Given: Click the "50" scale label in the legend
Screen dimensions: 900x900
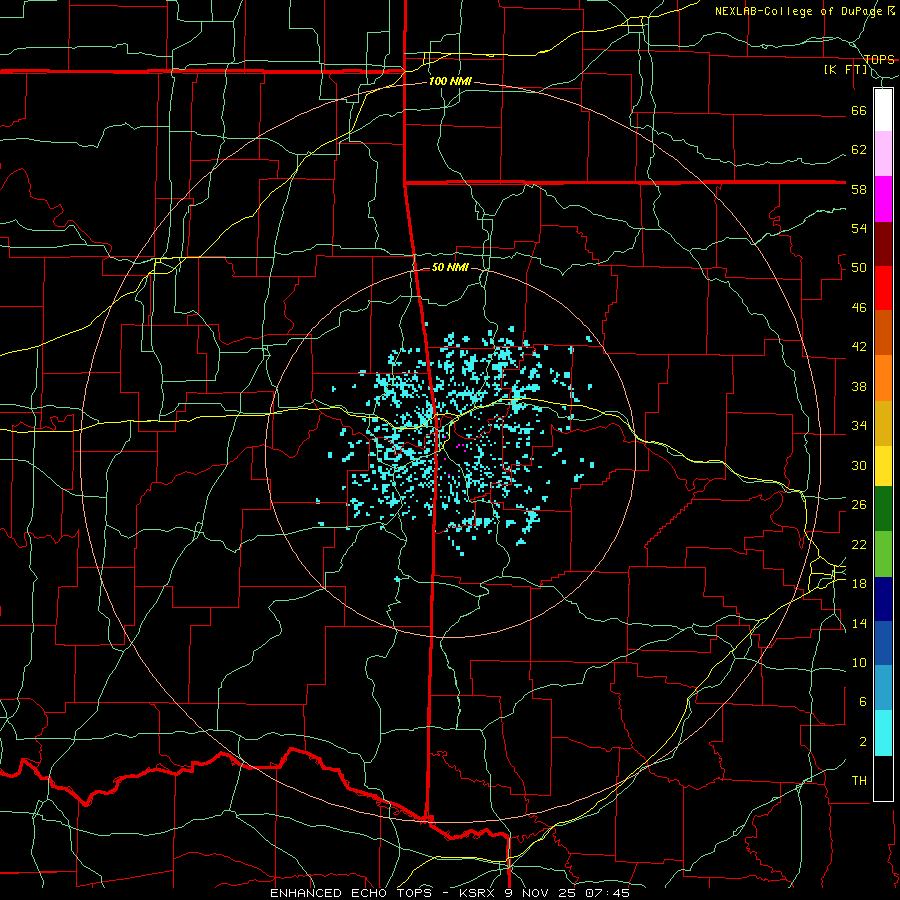Looking at the screenshot, I should pos(859,268).
